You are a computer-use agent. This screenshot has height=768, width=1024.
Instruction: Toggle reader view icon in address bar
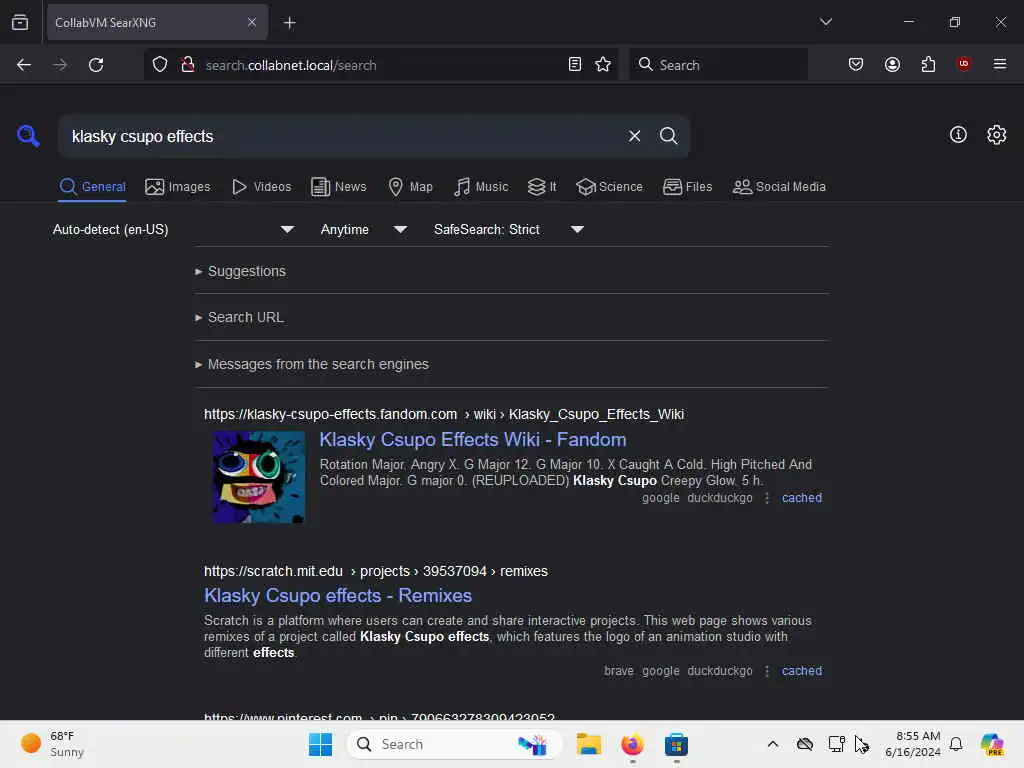point(575,65)
